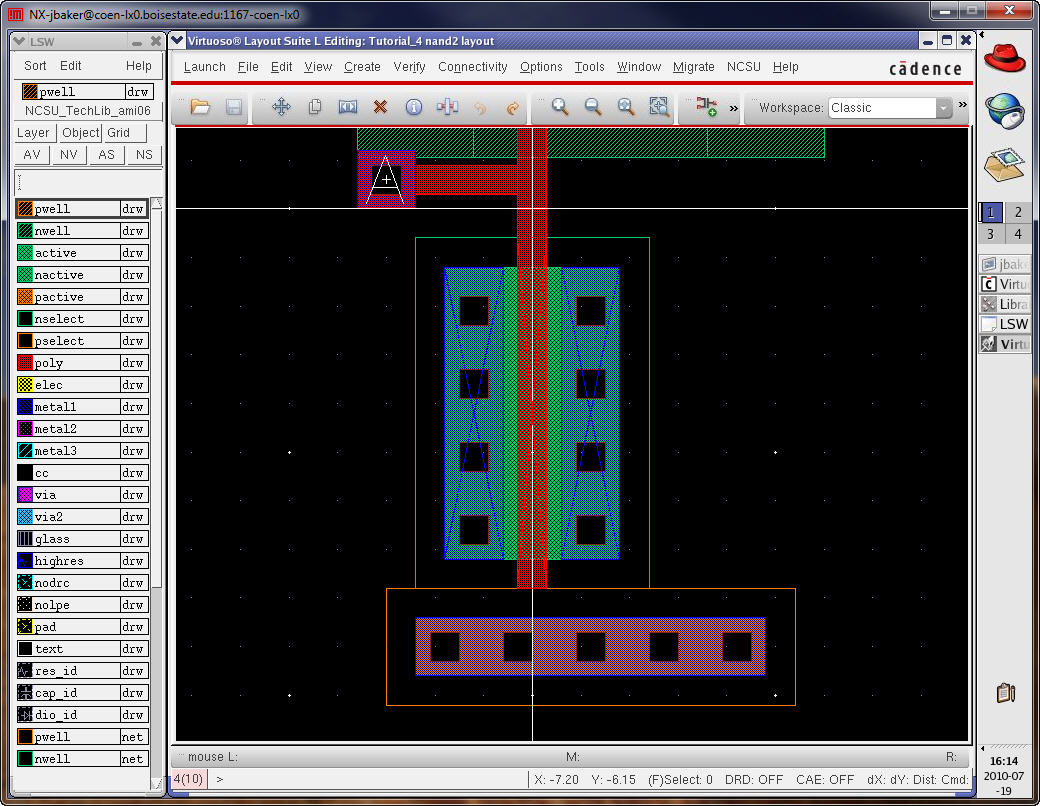Toggle all layers visible with AV
This screenshot has width=1040, height=806.
(32, 155)
